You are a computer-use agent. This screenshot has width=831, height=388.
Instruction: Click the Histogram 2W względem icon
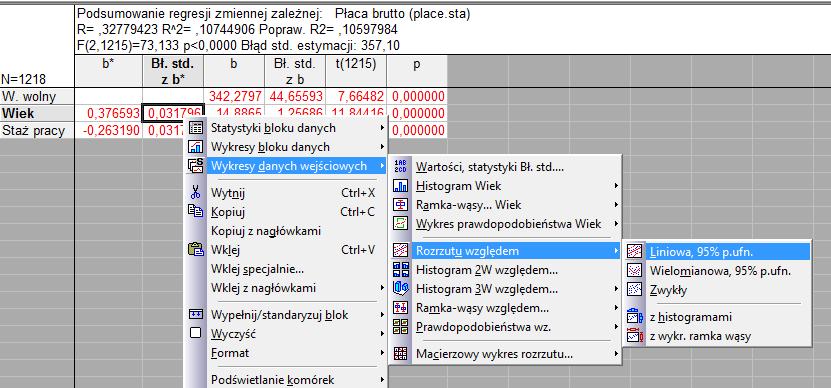point(401,270)
